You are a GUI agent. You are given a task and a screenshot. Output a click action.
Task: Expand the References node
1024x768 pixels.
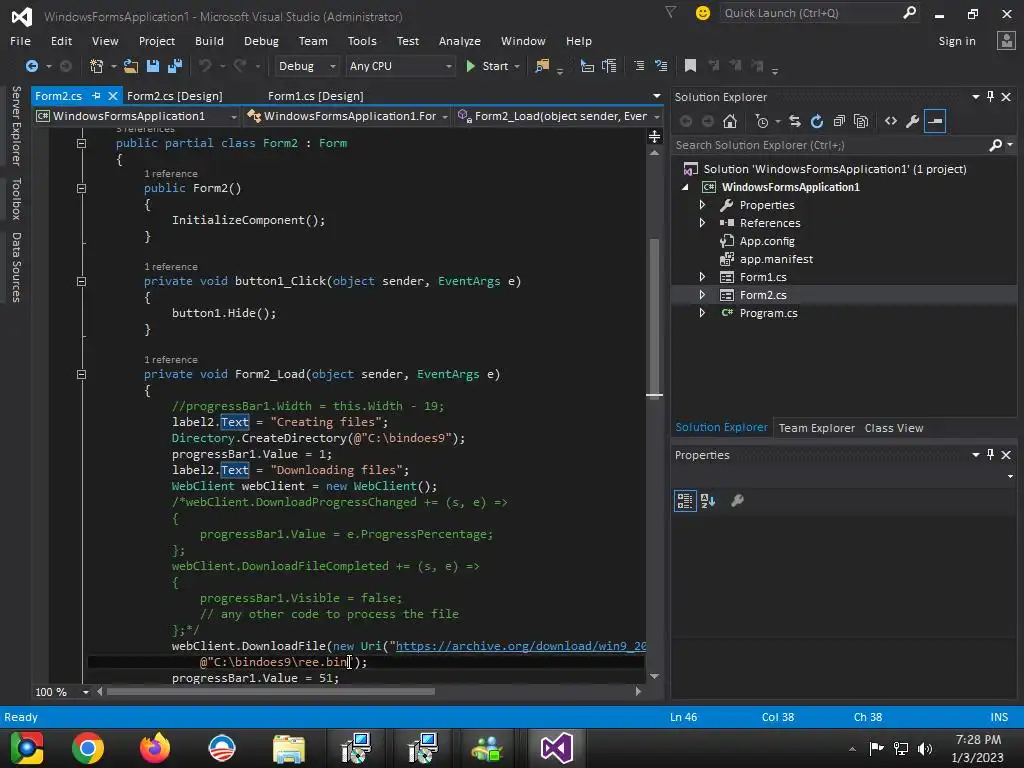(x=702, y=223)
